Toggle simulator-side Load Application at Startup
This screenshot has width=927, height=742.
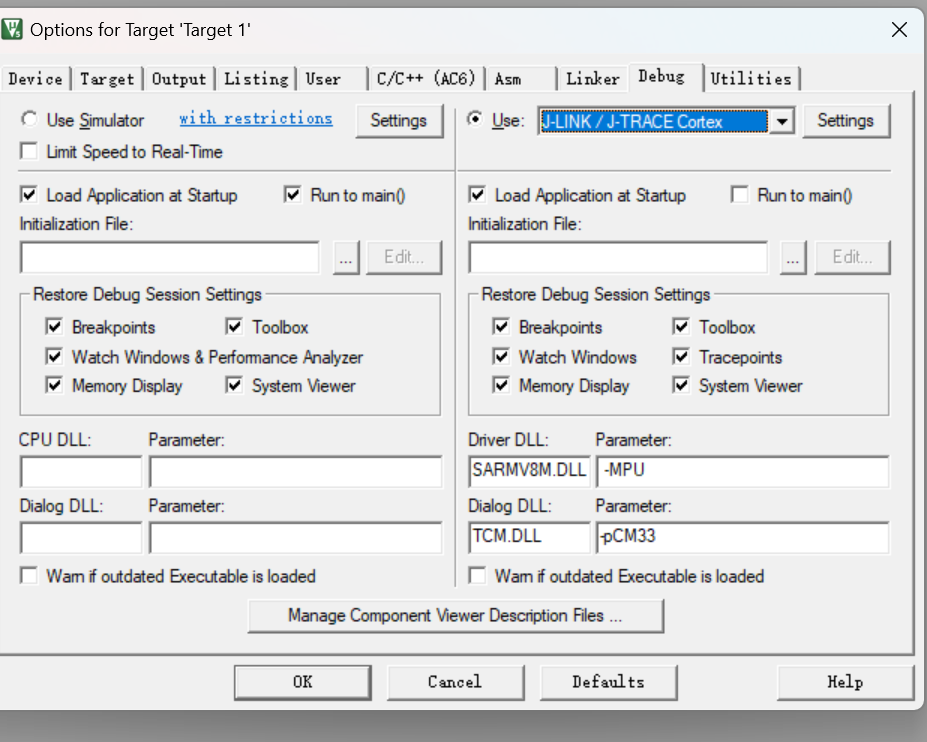(x=28, y=195)
